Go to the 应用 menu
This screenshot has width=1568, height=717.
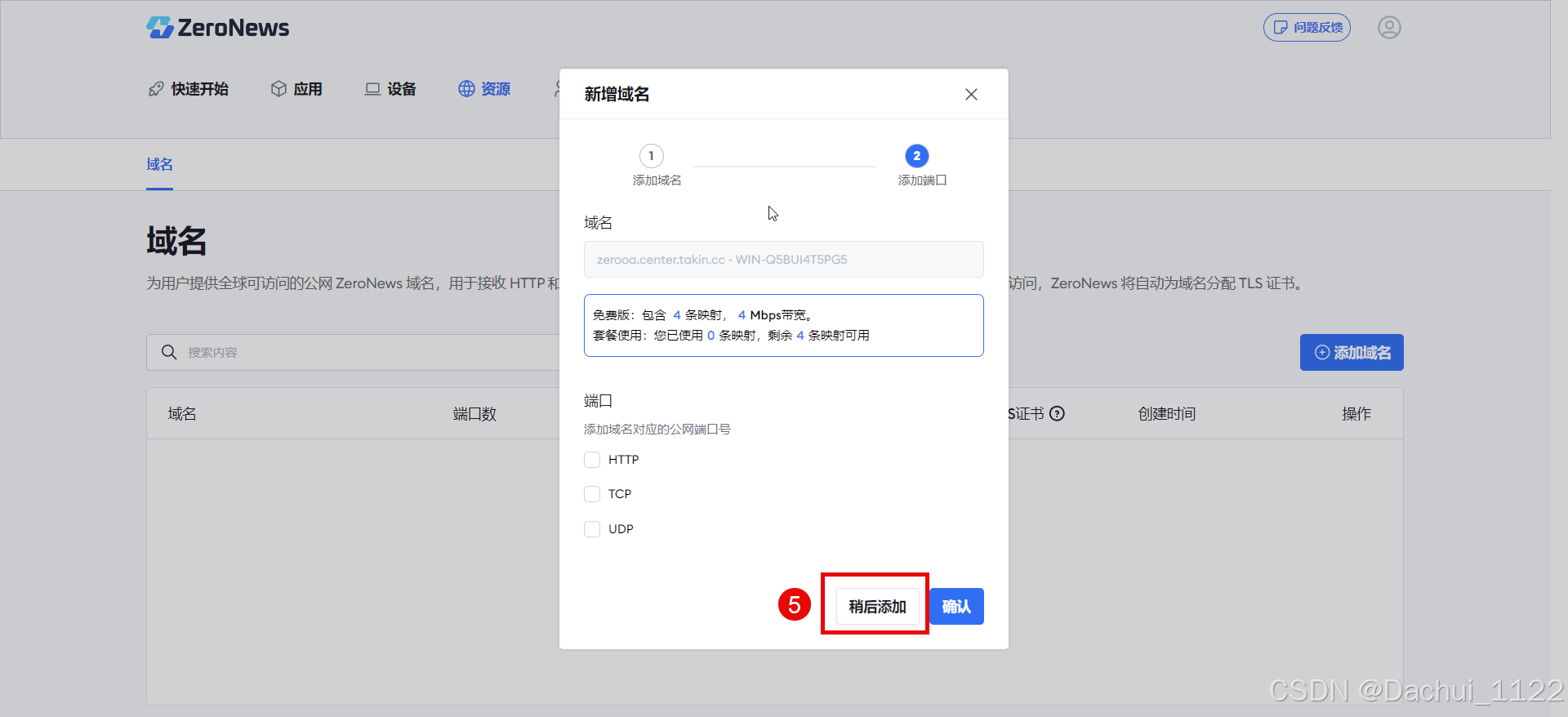coord(296,89)
